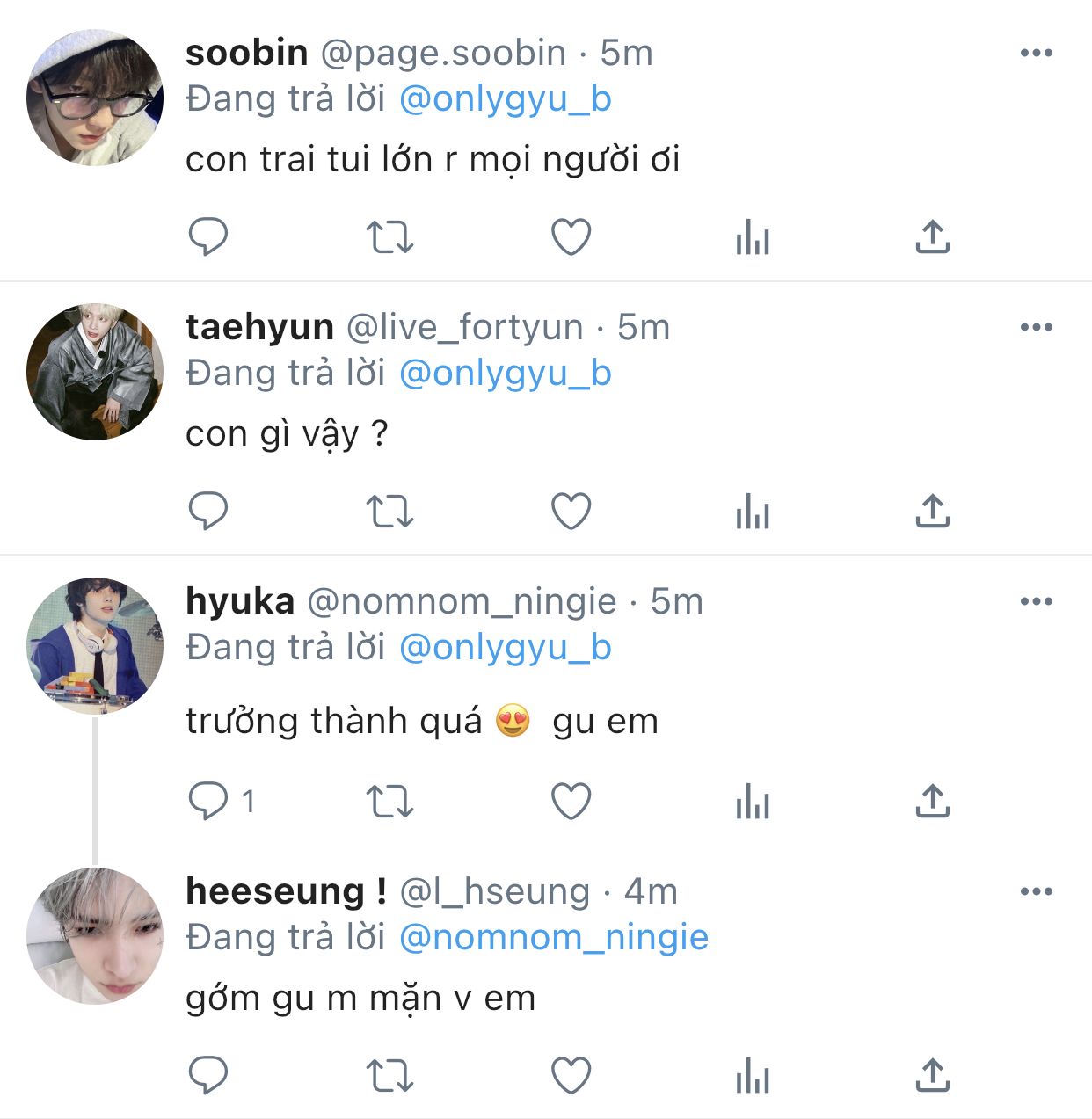Open heeseung's profile avatar
This screenshot has width=1092, height=1119.
tap(95, 935)
